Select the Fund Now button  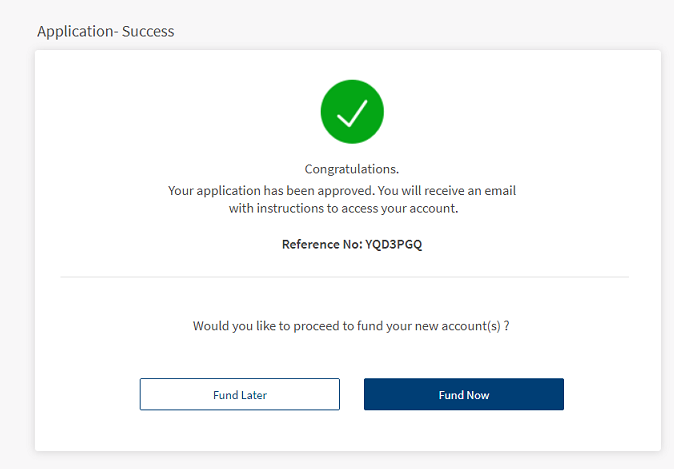click(464, 394)
